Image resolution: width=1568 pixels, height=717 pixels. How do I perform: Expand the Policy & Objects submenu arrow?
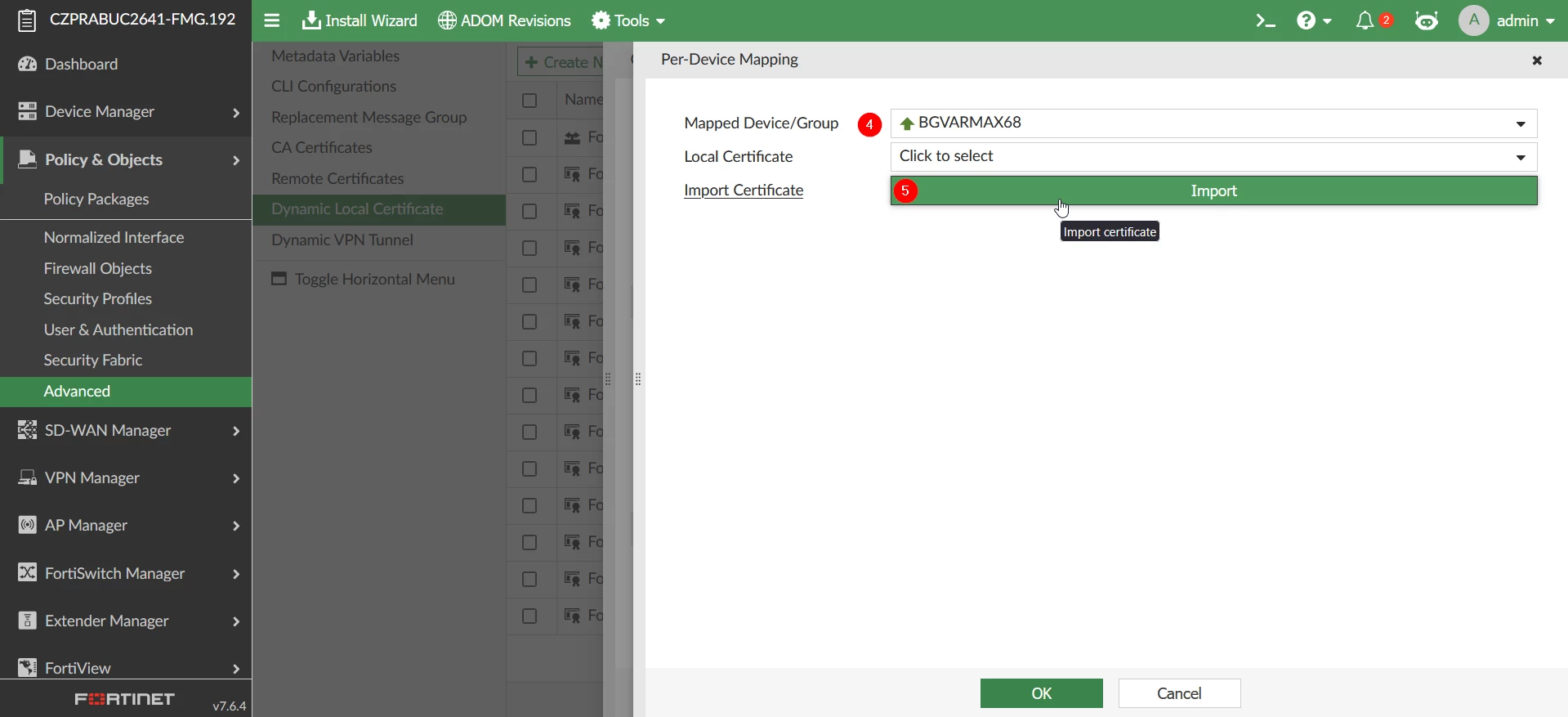tap(236, 160)
